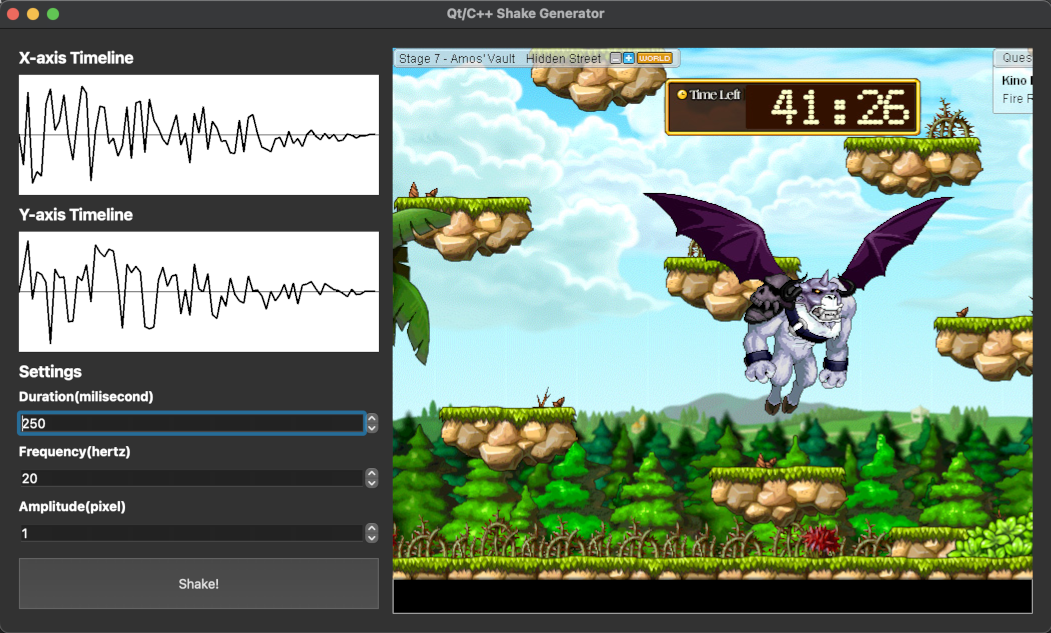
Task: Click the 'Settings' heading
Action: [x=50, y=371]
